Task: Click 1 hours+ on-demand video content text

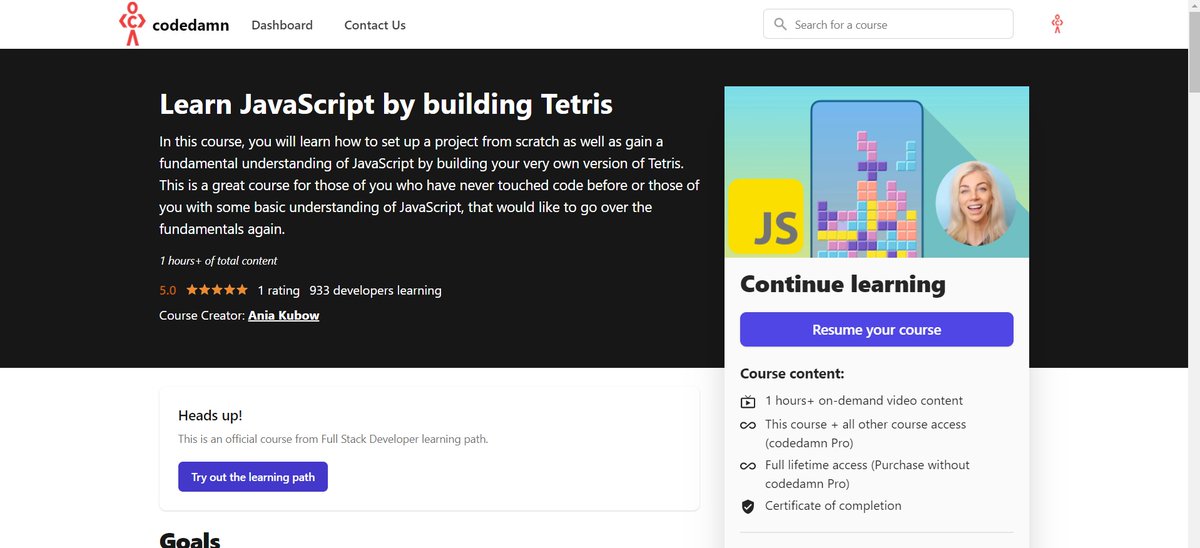Action: [x=864, y=401]
